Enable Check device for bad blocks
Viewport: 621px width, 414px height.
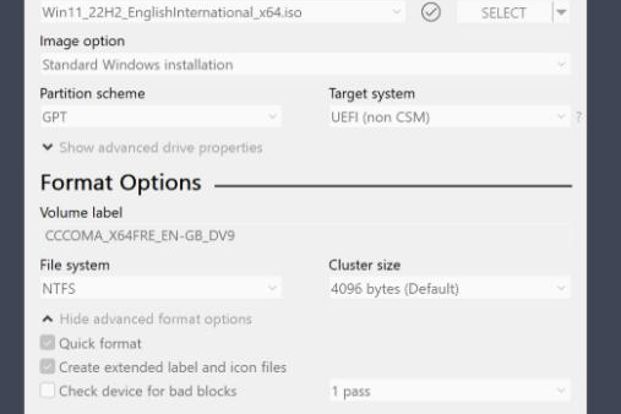47,391
